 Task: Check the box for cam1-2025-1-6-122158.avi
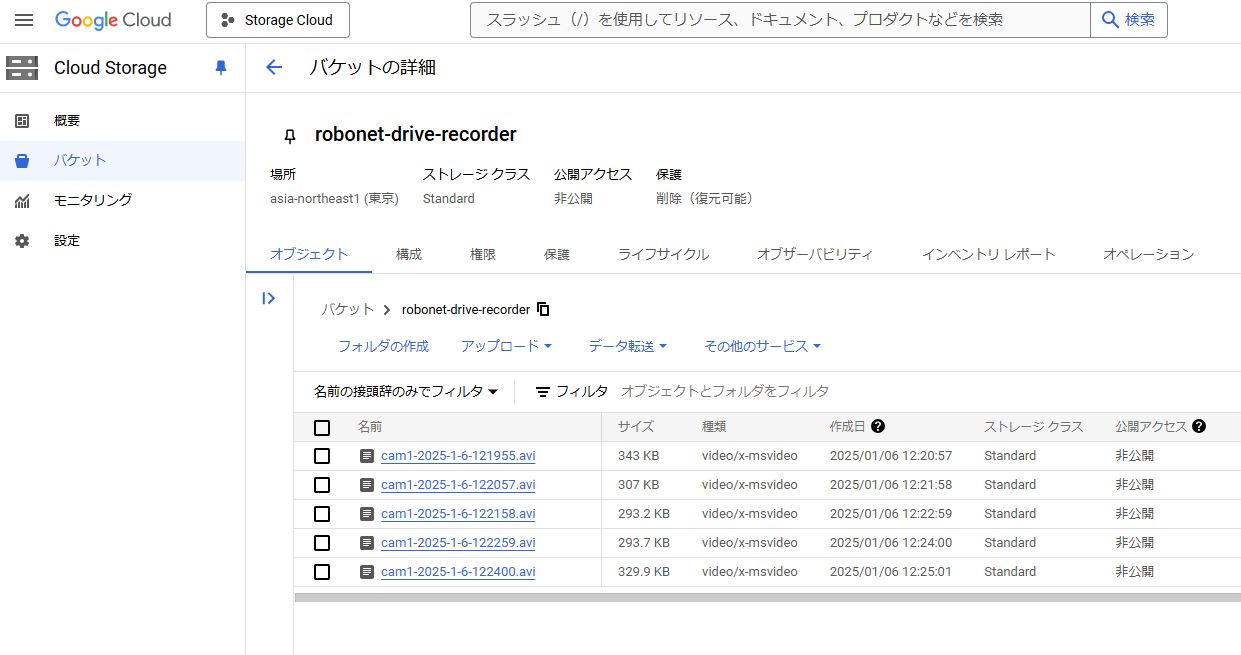(322, 514)
